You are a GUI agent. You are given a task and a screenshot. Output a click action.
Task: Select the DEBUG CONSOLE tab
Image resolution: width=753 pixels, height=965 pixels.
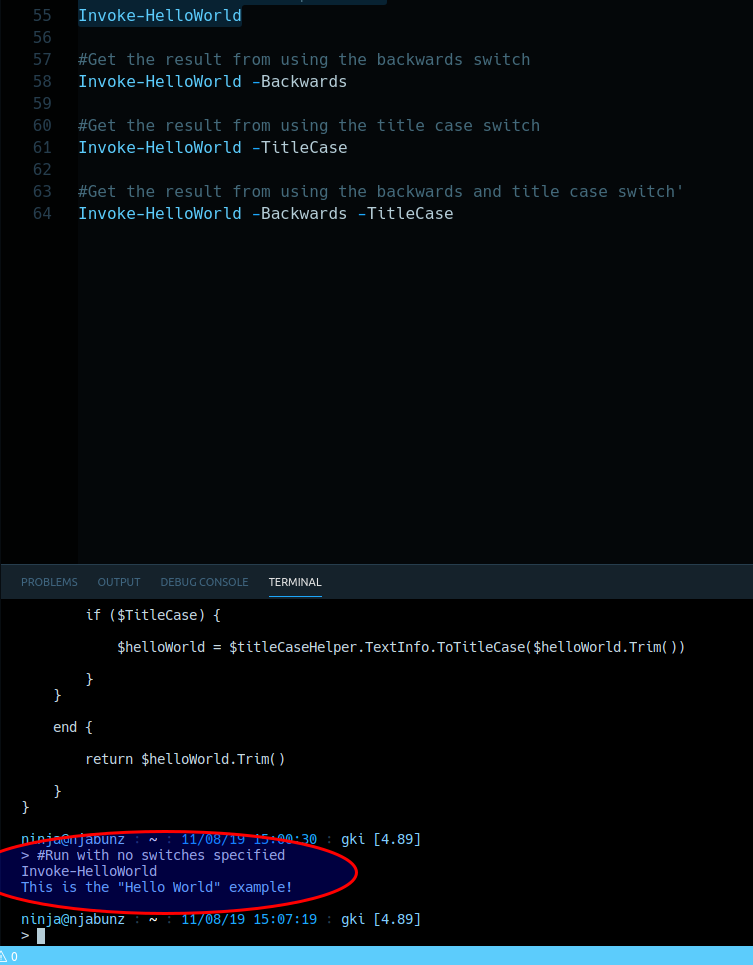click(x=204, y=582)
